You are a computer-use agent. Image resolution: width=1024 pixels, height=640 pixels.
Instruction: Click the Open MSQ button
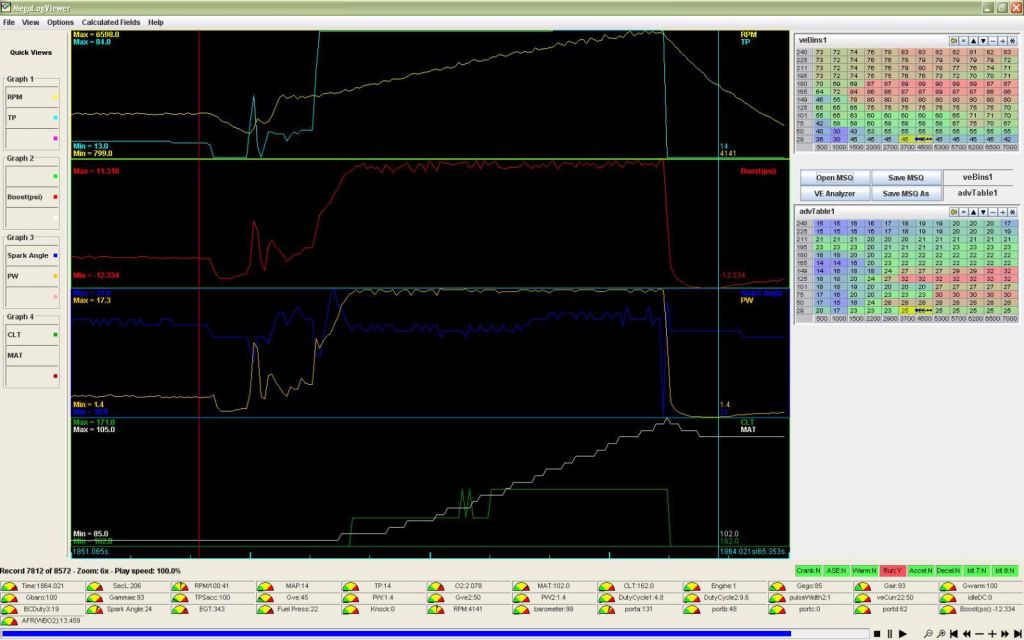[x=832, y=177]
